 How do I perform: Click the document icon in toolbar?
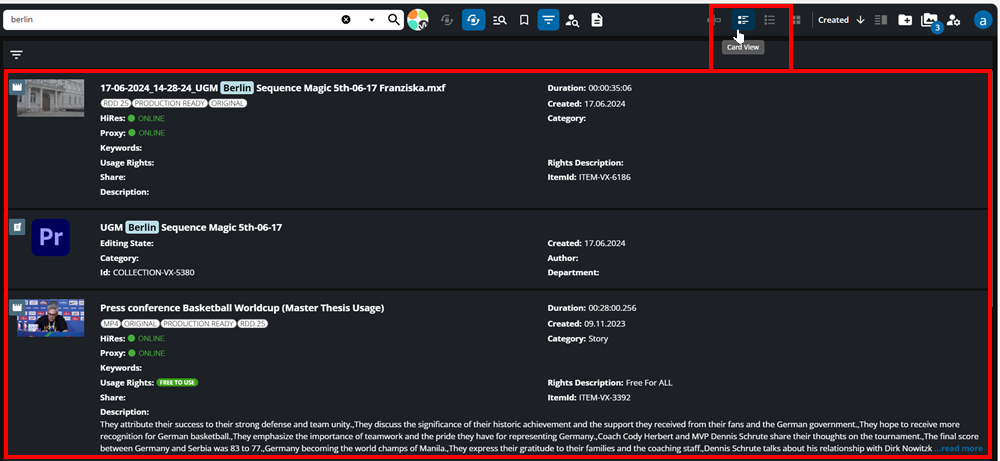597,20
